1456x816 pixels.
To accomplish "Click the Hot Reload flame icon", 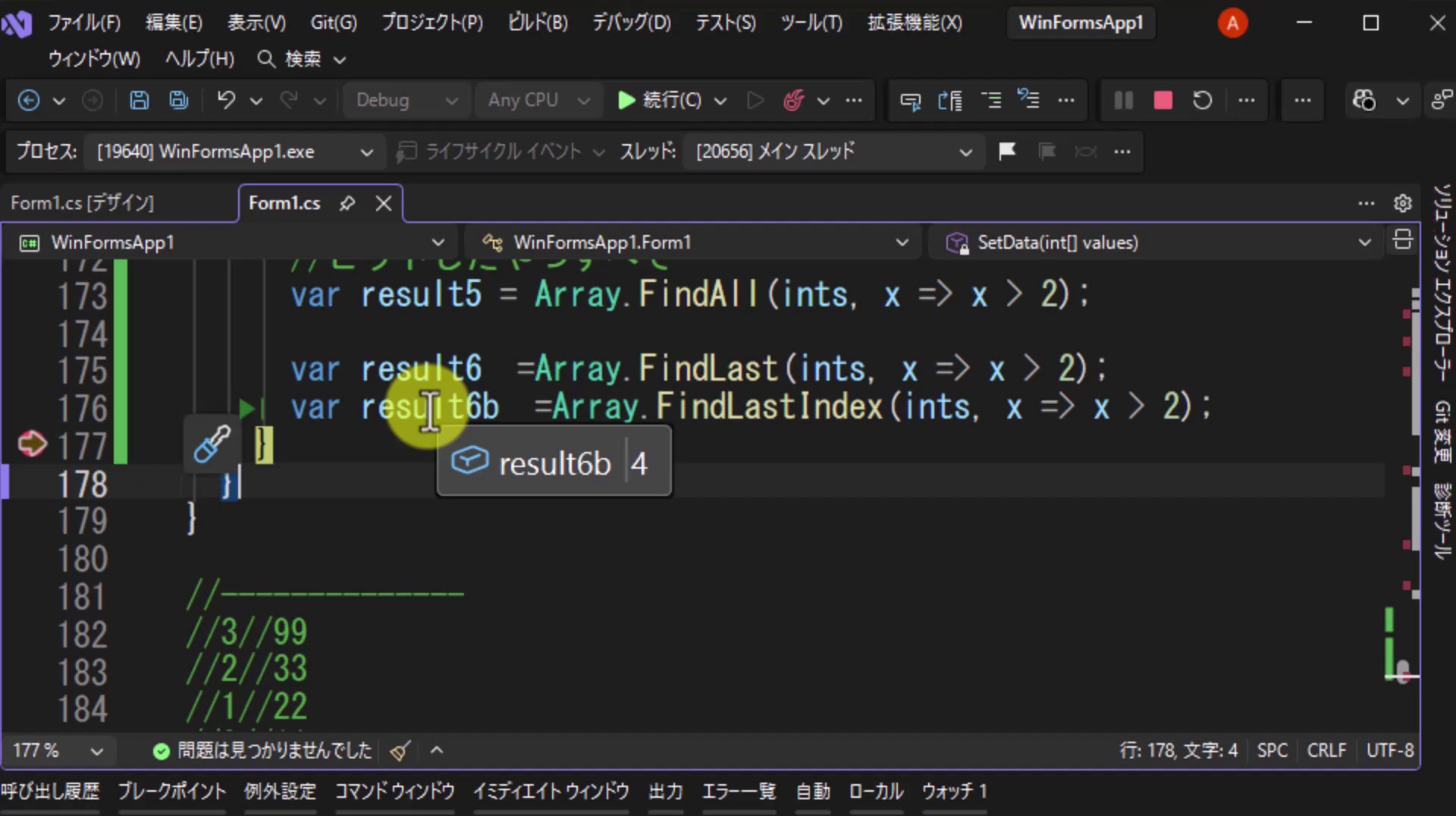I will pyautogui.click(x=793, y=100).
